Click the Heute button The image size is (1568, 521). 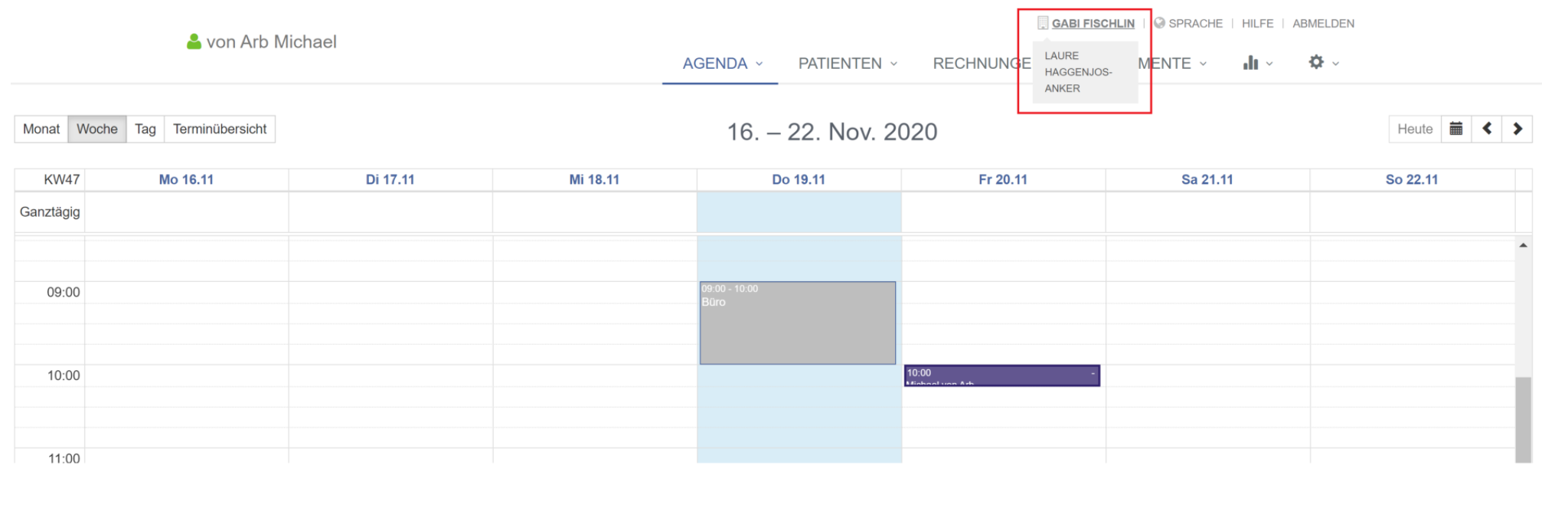coord(1415,129)
